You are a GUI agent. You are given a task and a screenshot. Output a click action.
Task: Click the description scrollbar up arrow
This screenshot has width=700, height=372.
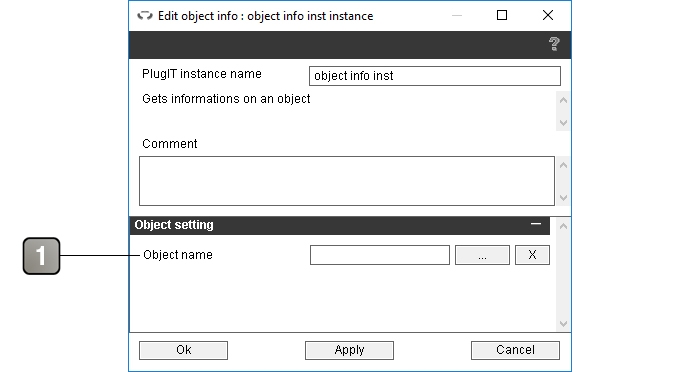coord(563,100)
